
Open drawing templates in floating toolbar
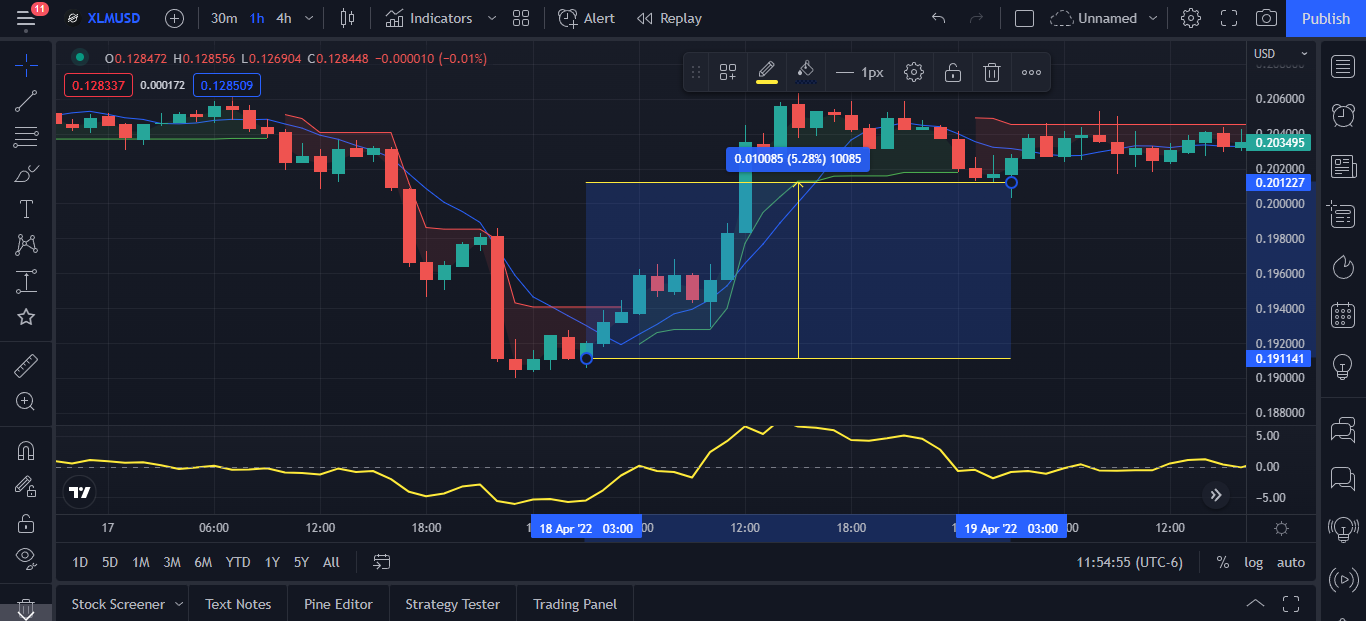point(728,72)
